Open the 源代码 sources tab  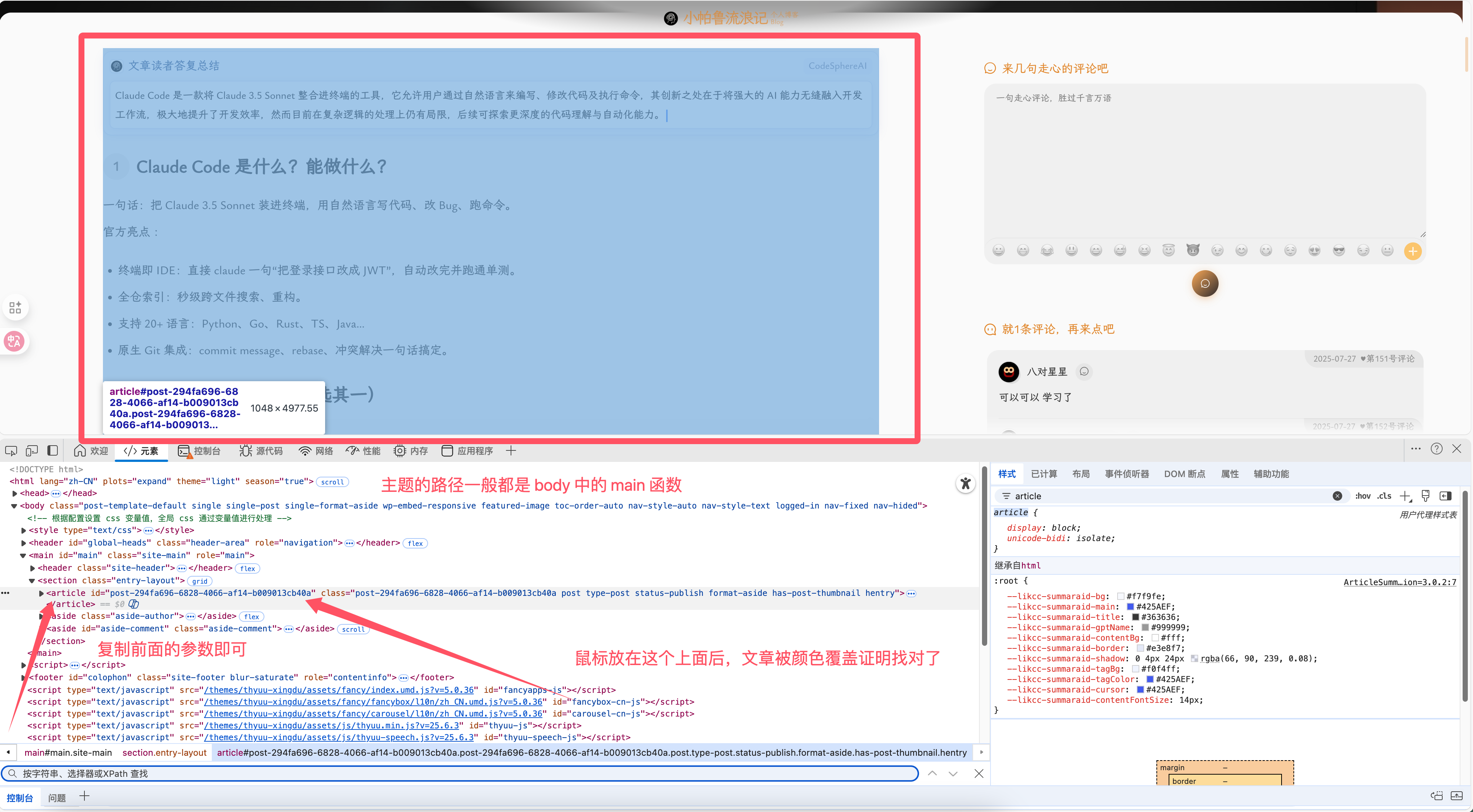261,451
